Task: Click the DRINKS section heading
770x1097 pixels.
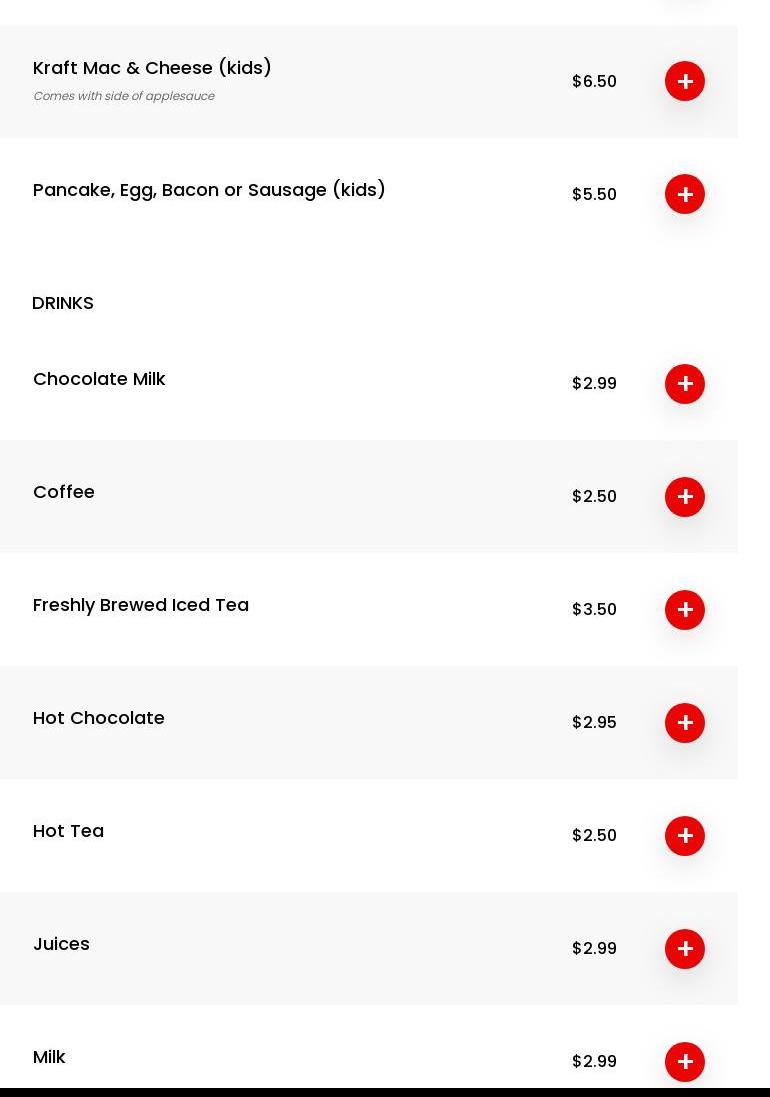Action: tap(63, 303)
